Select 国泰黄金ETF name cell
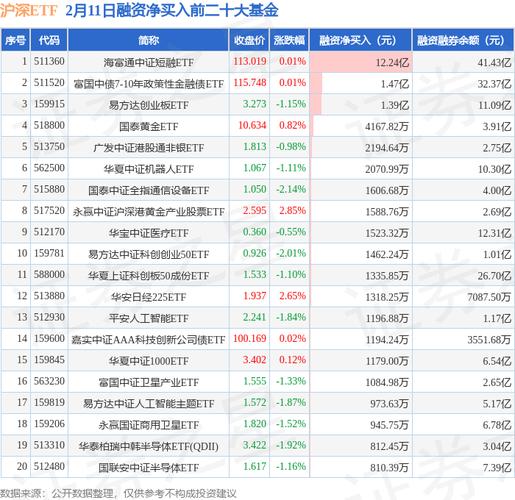This screenshot has height=500, width=515. click(148, 126)
